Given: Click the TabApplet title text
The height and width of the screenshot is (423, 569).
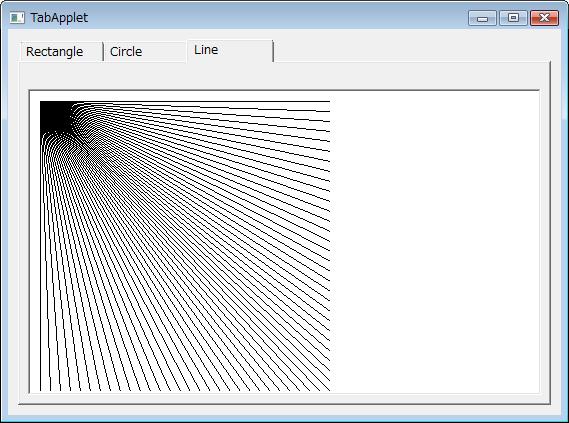Looking at the screenshot, I should click(59, 18).
